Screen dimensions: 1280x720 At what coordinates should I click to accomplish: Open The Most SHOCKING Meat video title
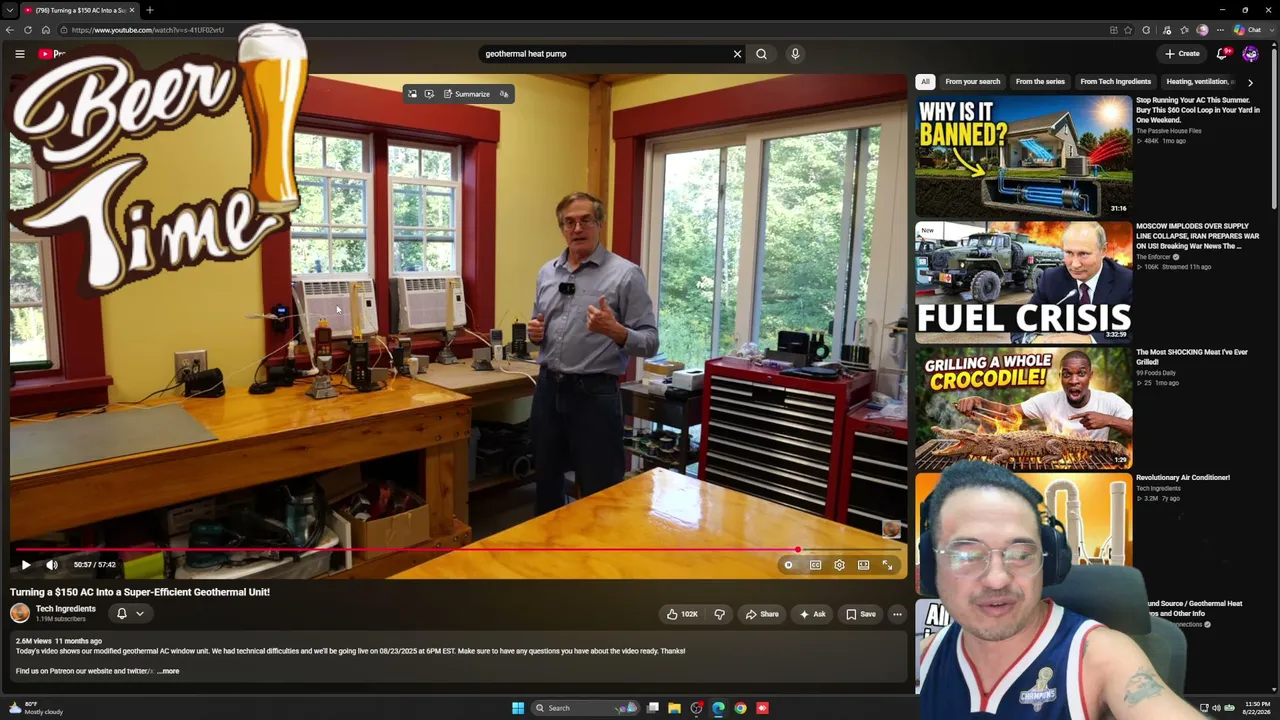pyautogui.click(x=1192, y=357)
